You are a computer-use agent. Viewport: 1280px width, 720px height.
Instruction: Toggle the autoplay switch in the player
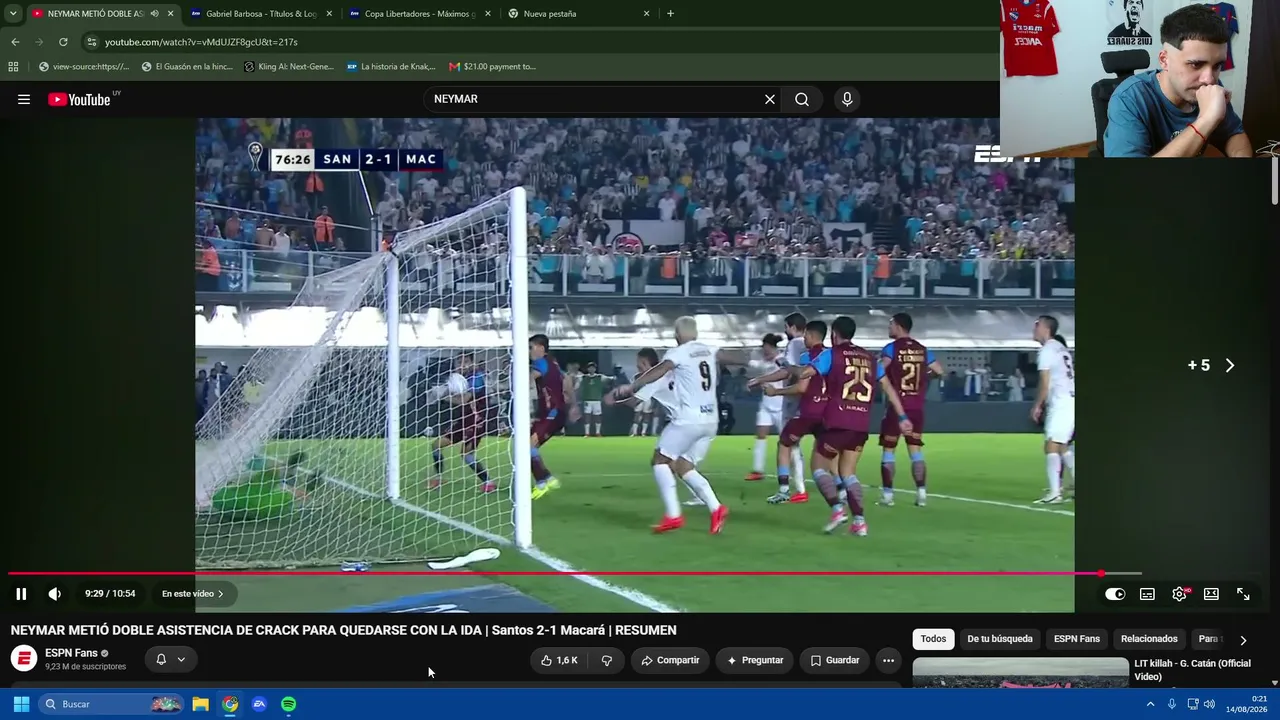(1115, 594)
